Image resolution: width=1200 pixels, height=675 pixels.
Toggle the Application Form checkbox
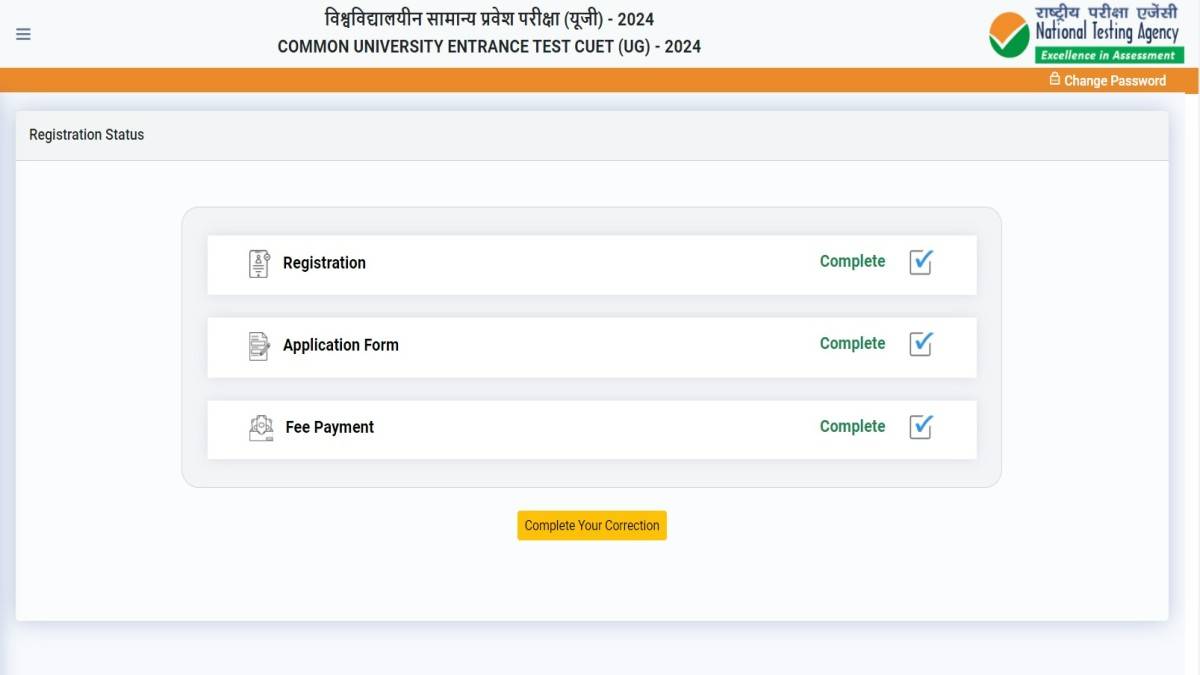pyautogui.click(x=920, y=344)
